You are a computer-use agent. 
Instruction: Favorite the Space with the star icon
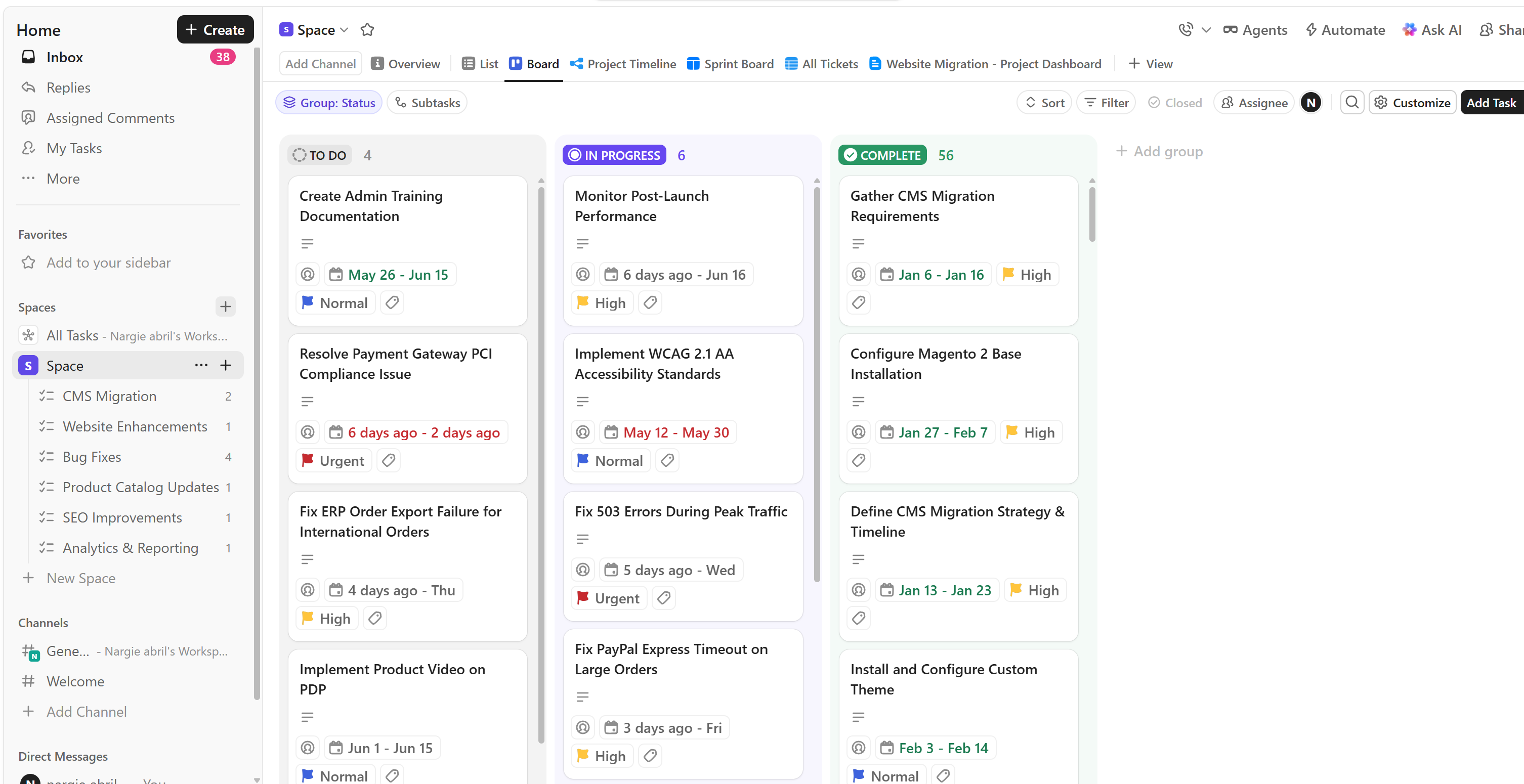click(367, 29)
